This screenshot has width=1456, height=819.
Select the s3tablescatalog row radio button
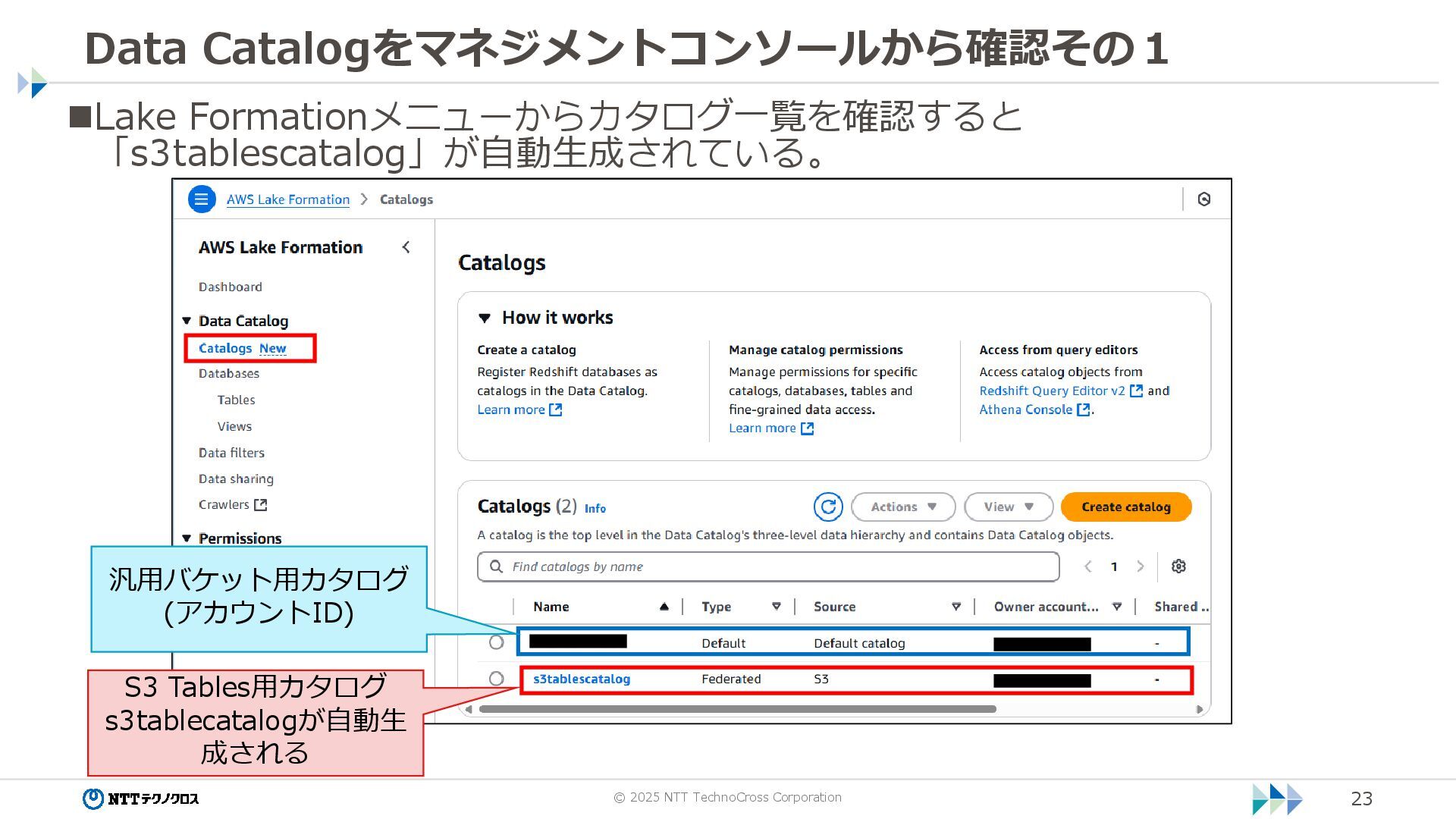(x=496, y=679)
